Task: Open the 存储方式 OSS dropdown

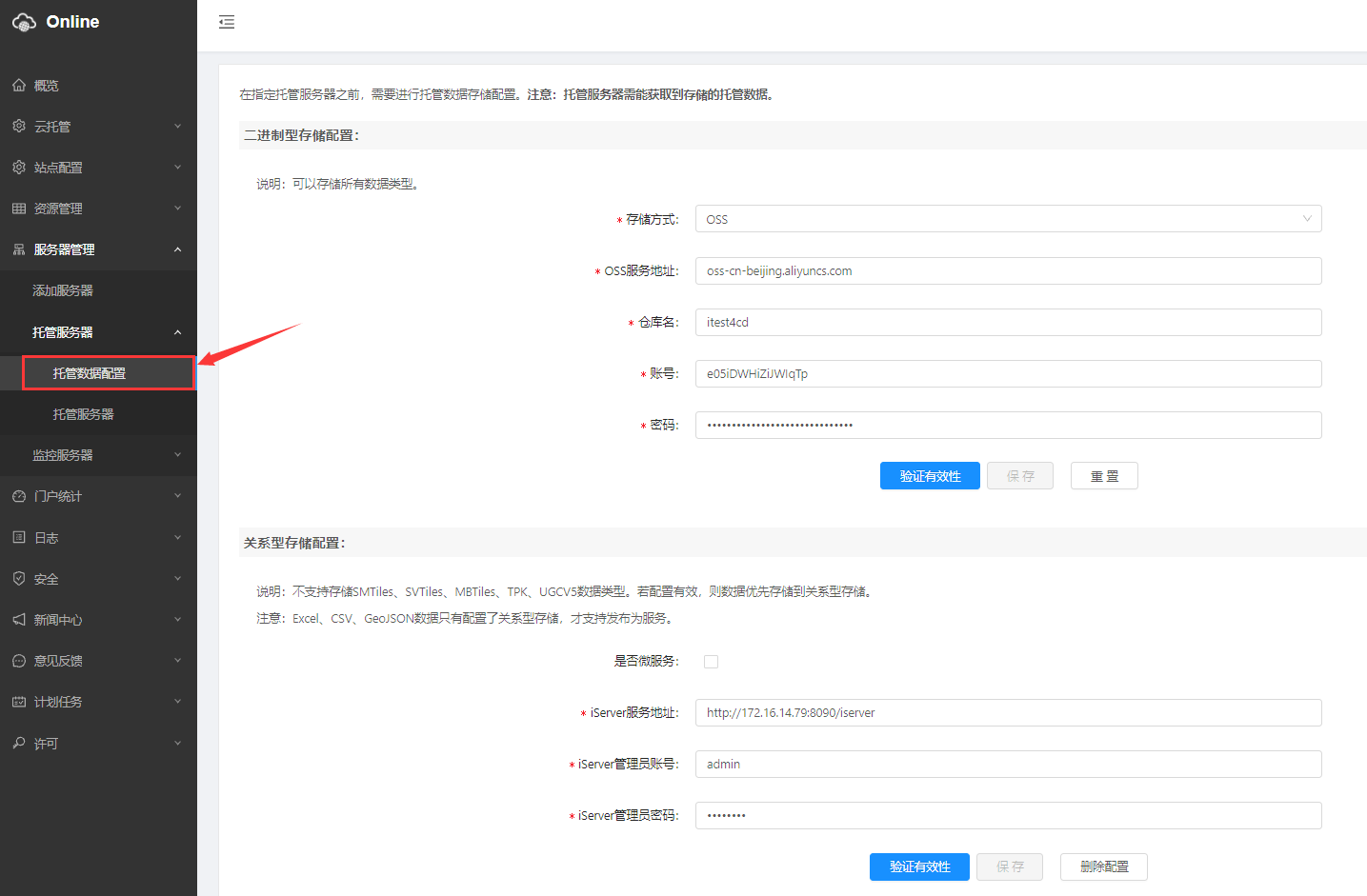Action: coord(1008,219)
